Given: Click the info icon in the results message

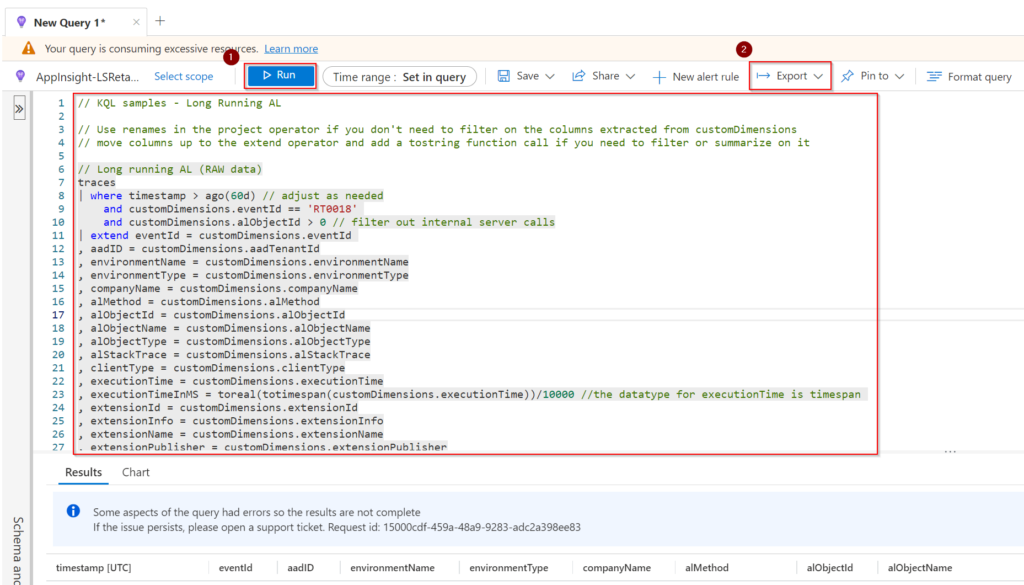Looking at the screenshot, I should coord(71,510).
